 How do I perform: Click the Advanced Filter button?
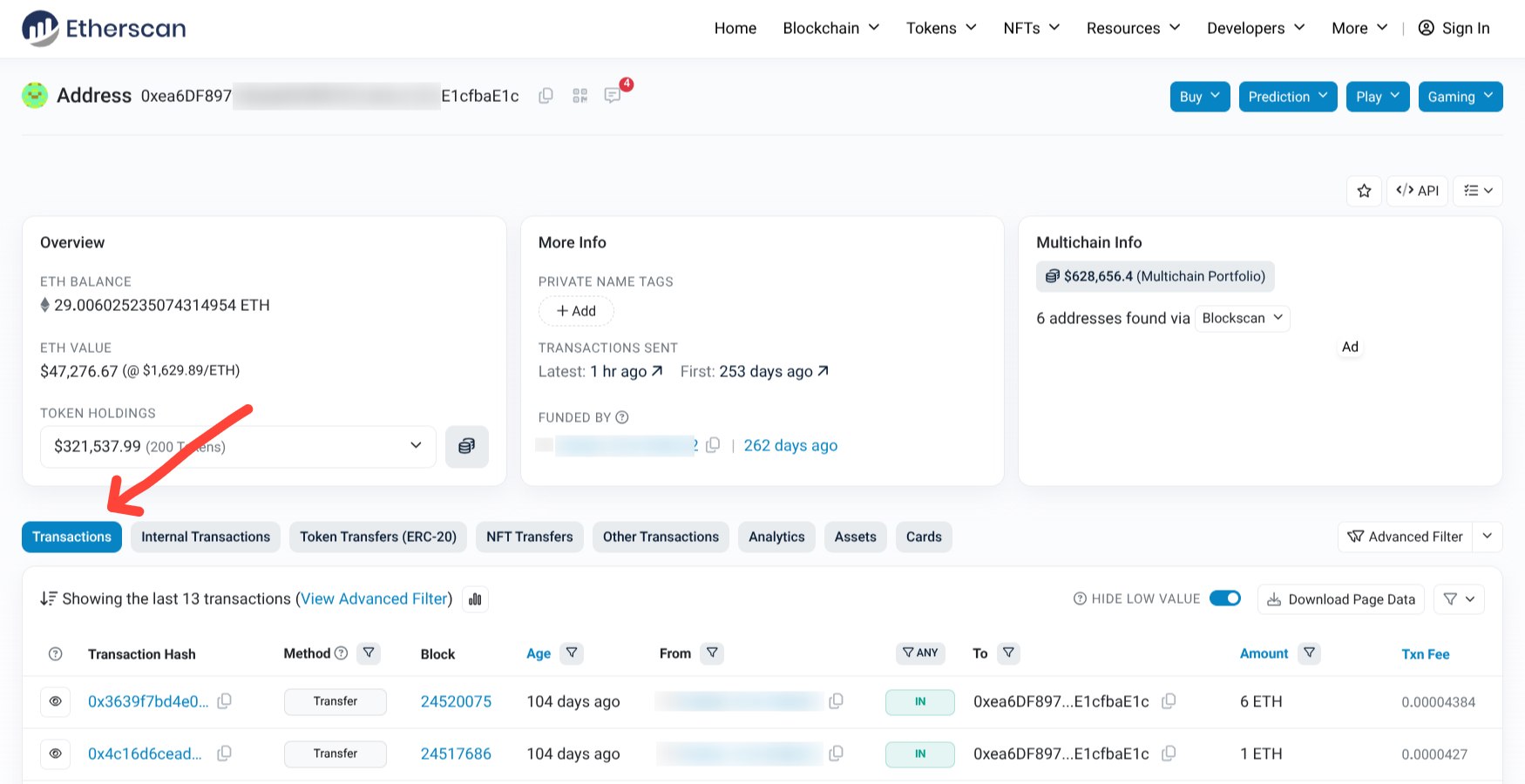click(x=1405, y=537)
